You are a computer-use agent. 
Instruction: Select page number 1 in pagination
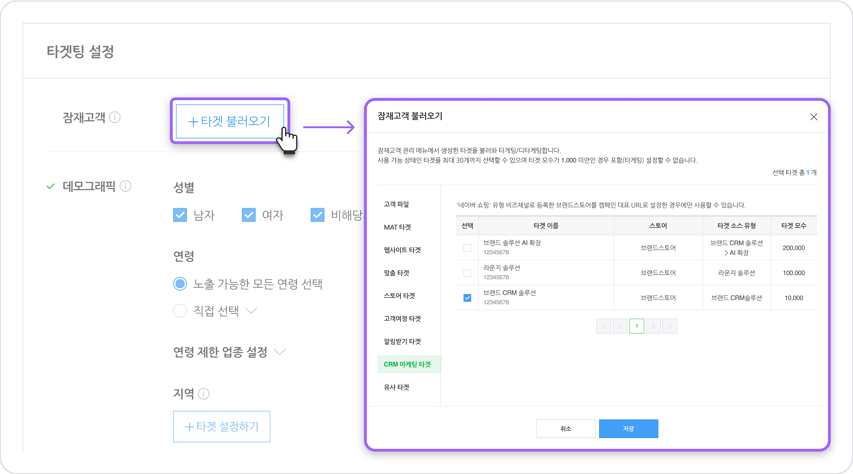[x=636, y=326]
